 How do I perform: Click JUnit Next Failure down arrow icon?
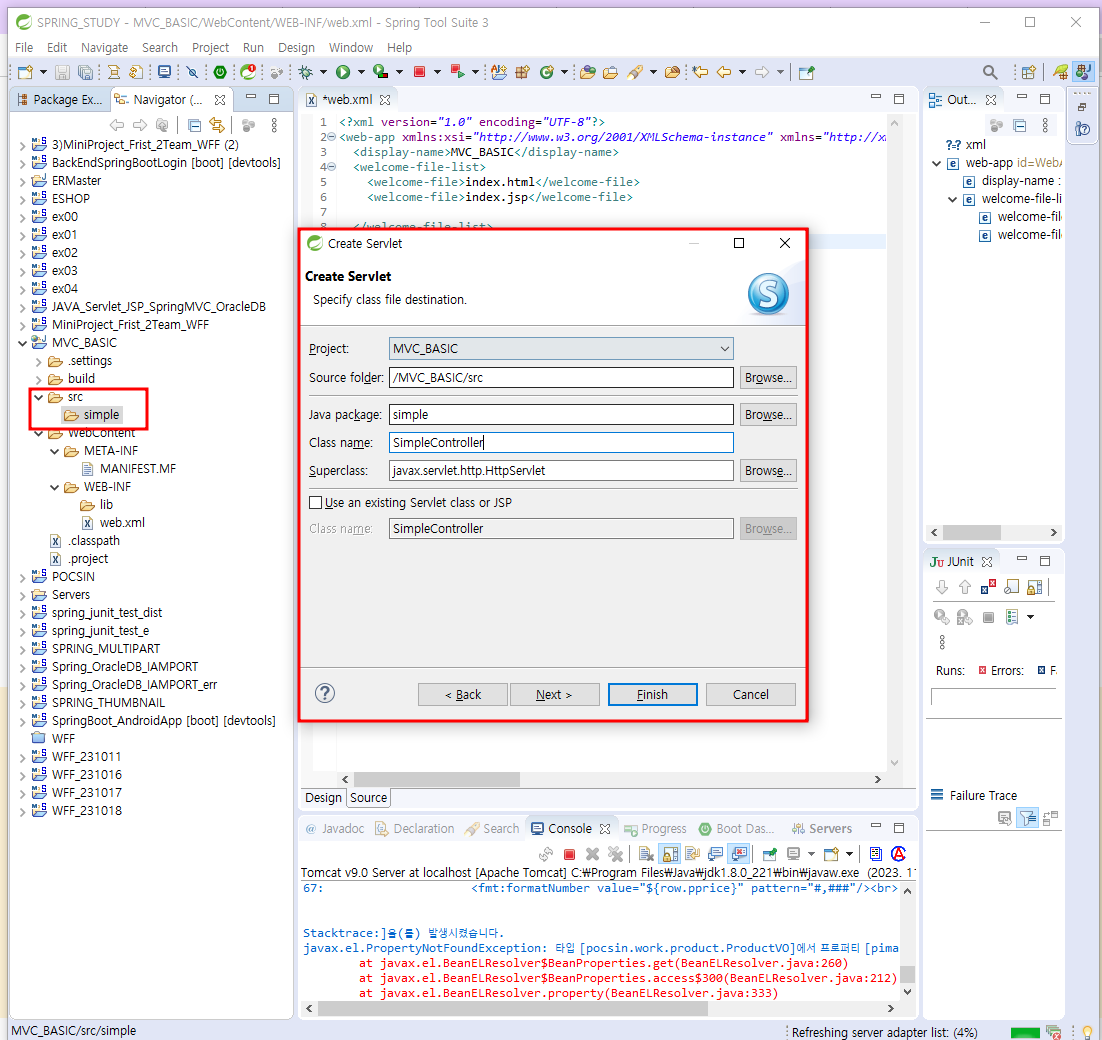(942, 587)
